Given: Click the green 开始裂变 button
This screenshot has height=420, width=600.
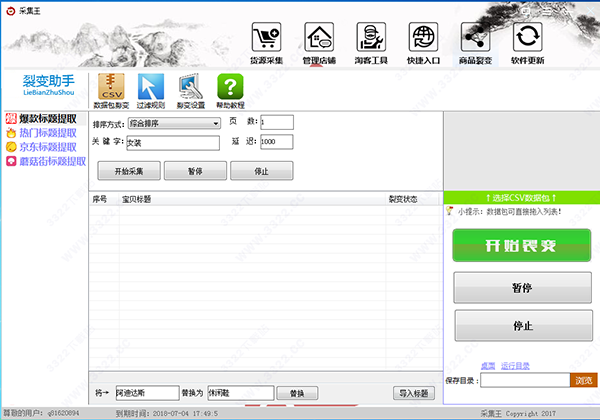Looking at the screenshot, I should point(522,246).
